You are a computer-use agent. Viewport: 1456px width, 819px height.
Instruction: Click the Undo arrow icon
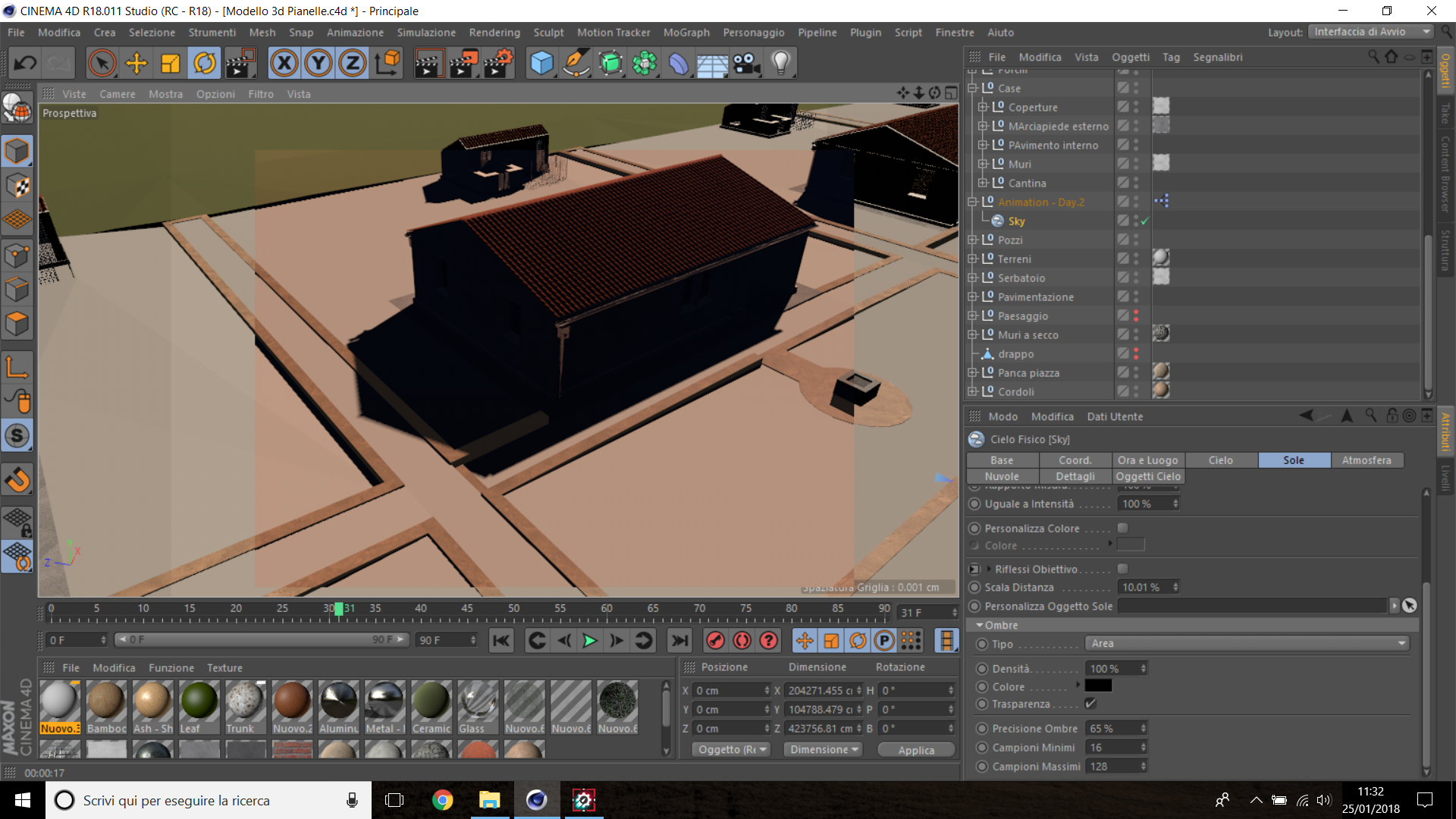point(25,64)
